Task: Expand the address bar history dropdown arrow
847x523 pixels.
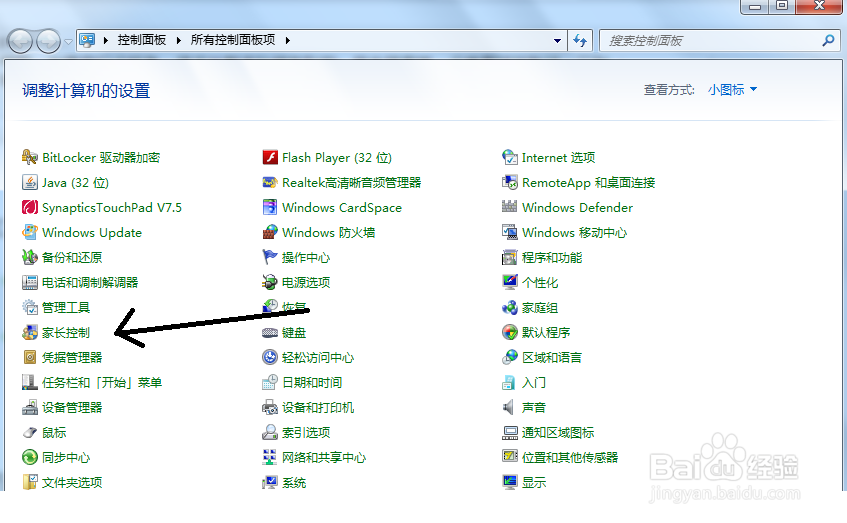Action: pyautogui.click(x=557, y=41)
